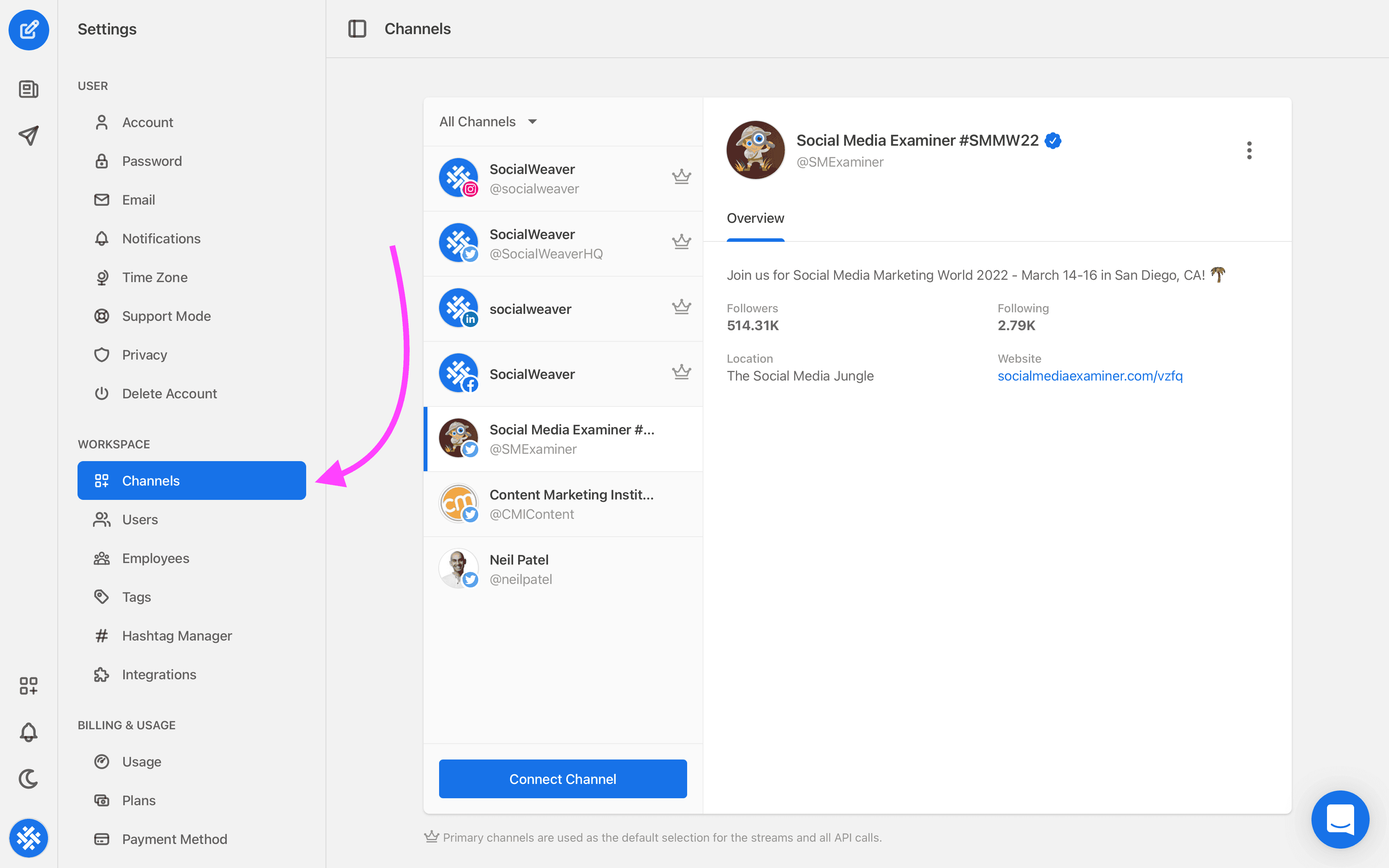Open the paper plane publishing icon
The height and width of the screenshot is (868, 1389).
[29, 136]
